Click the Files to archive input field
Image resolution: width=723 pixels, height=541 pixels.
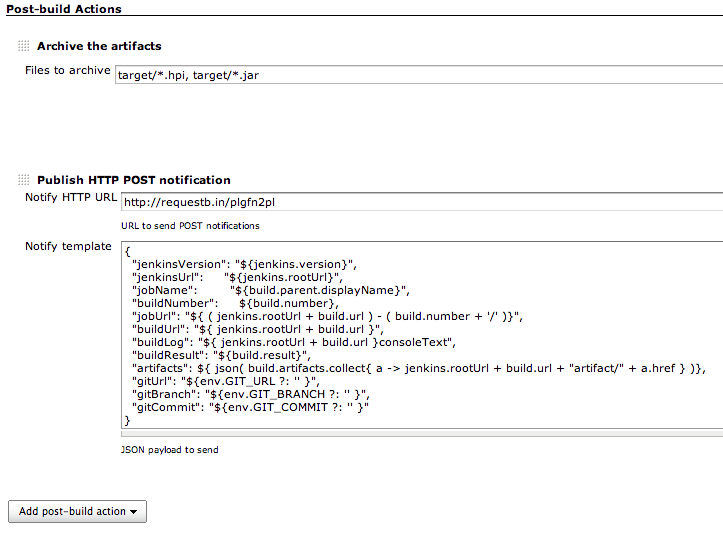click(419, 75)
